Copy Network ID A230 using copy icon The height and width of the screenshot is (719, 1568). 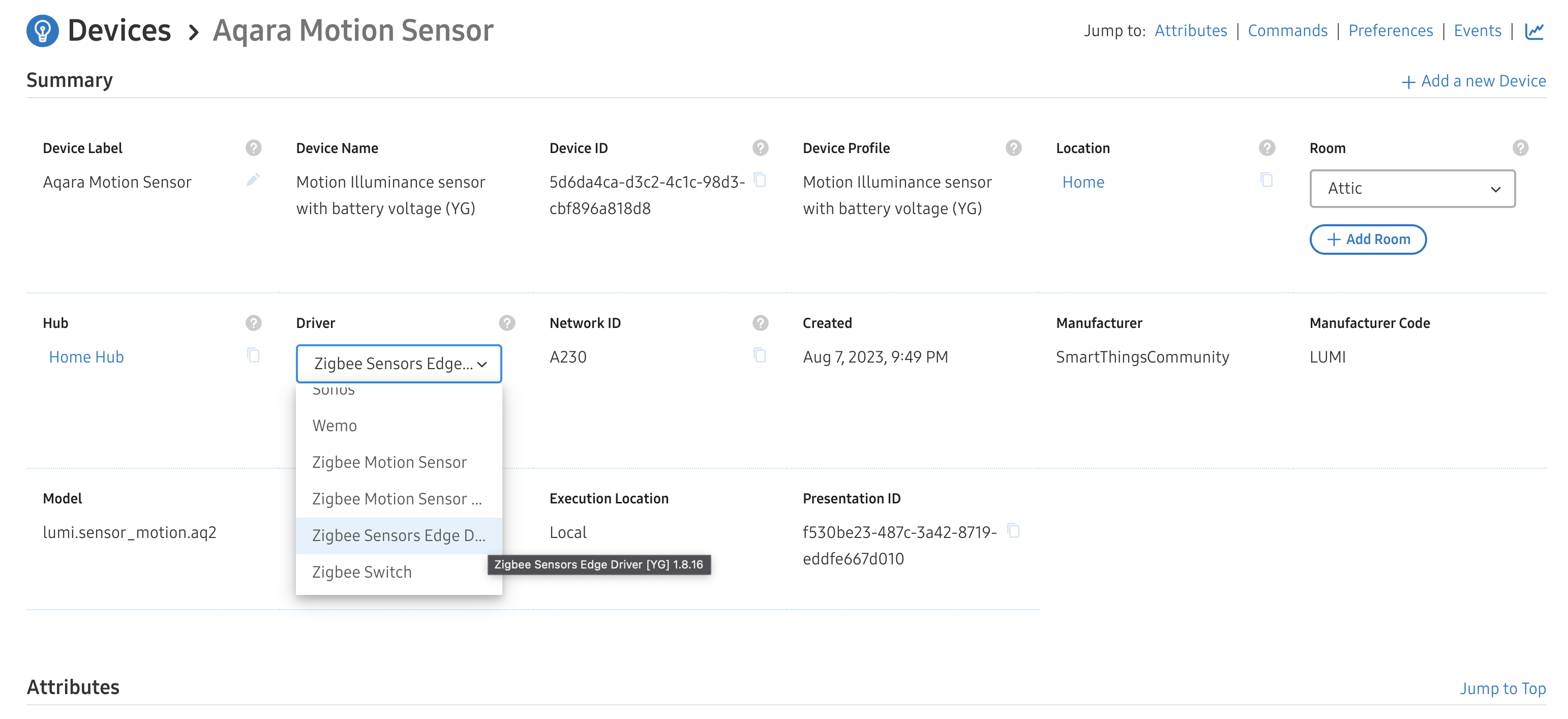(x=759, y=355)
